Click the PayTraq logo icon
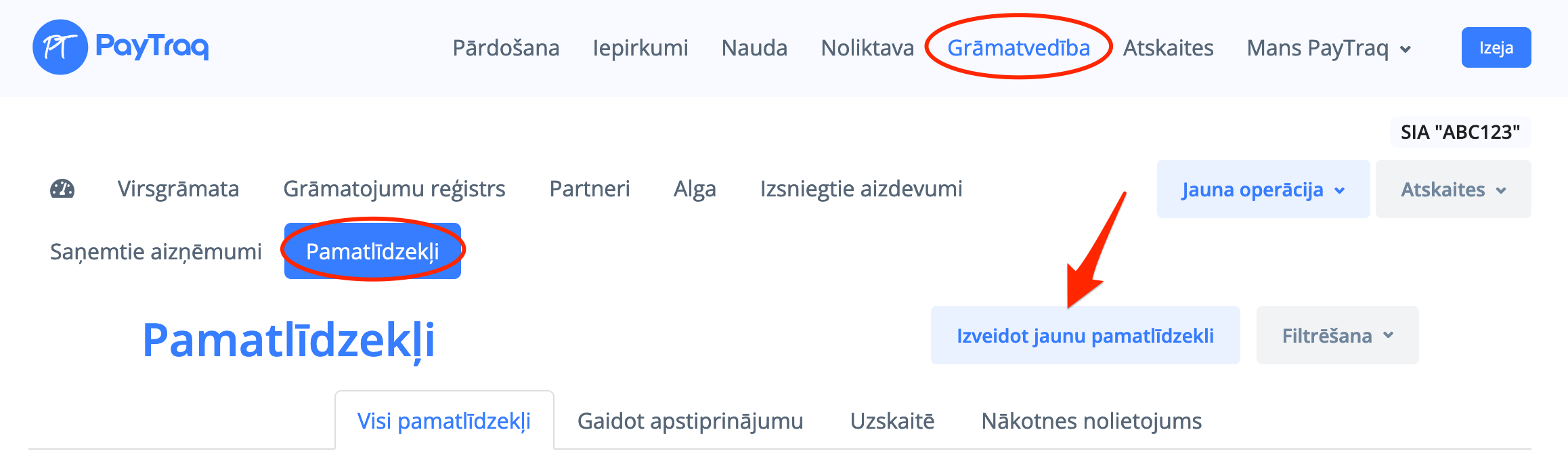 coord(60,47)
